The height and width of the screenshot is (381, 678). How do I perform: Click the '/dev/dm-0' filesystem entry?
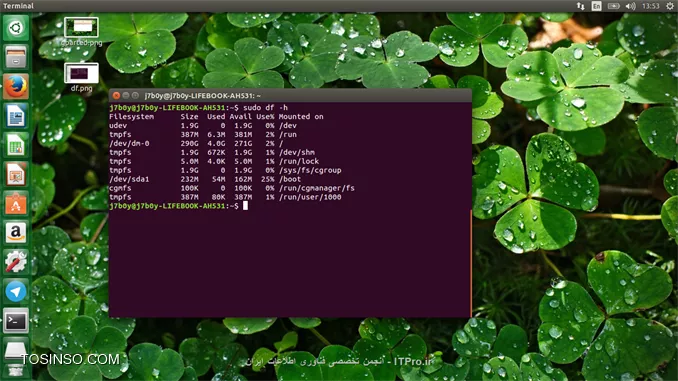[x=129, y=144]
